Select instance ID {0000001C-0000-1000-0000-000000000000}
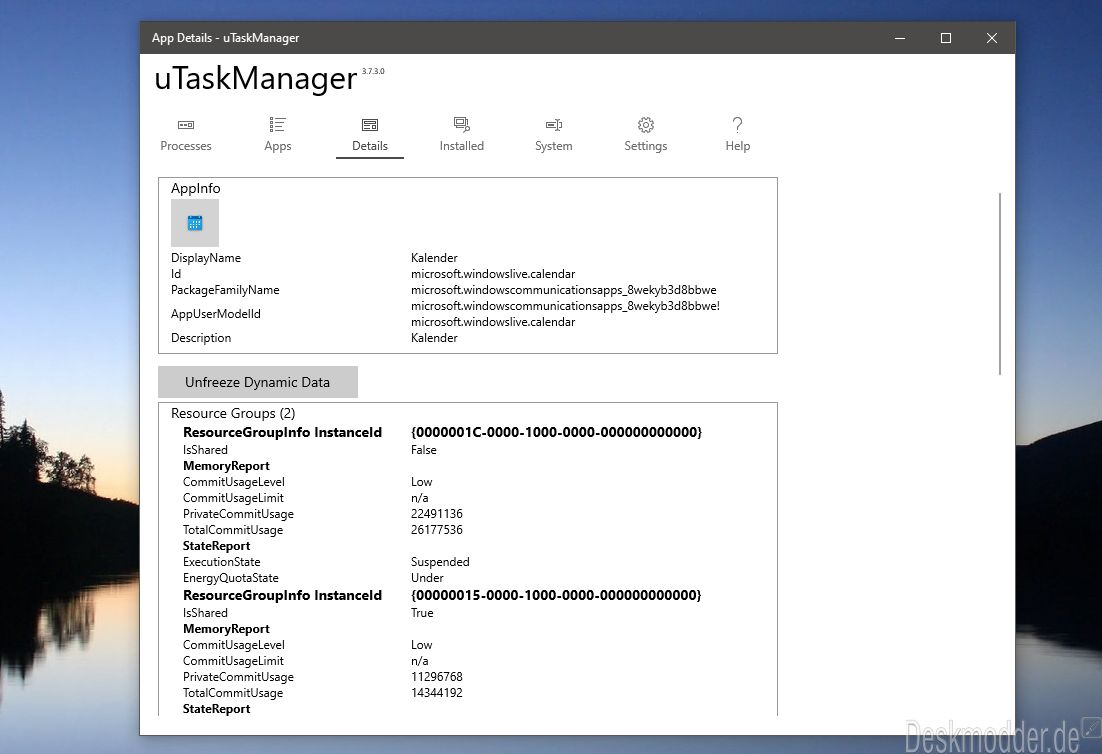 click(x=557, y=432)
